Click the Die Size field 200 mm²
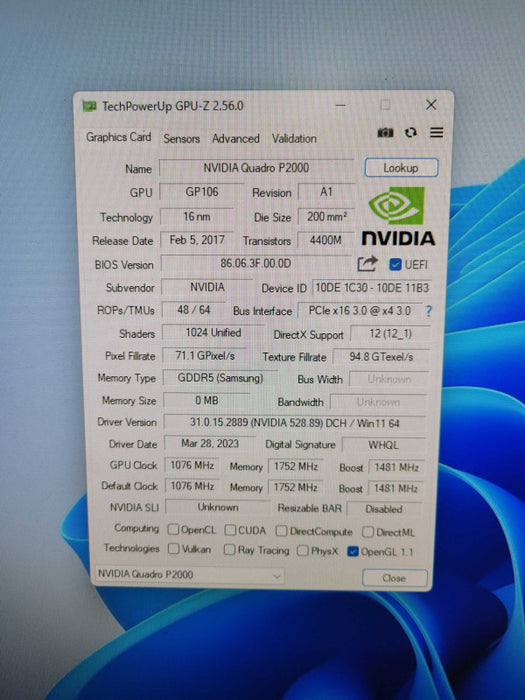Screen dimensions: 525x700 pos(326,217)
